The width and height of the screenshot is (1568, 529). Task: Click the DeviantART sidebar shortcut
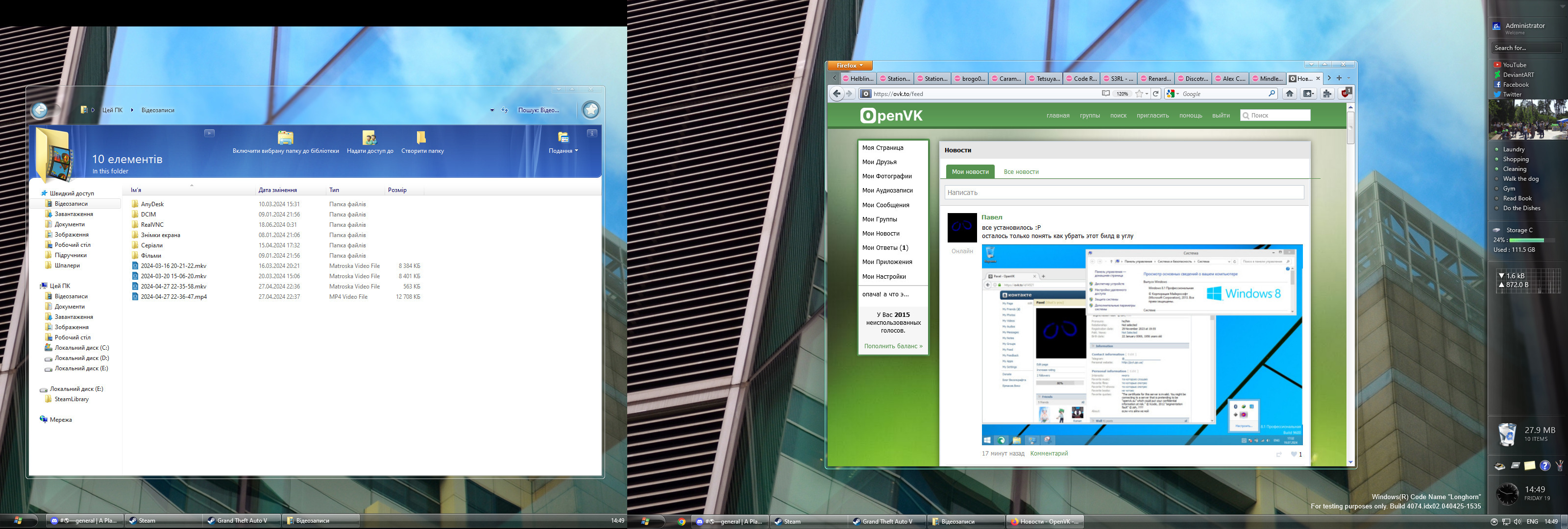coord(1518,75)
